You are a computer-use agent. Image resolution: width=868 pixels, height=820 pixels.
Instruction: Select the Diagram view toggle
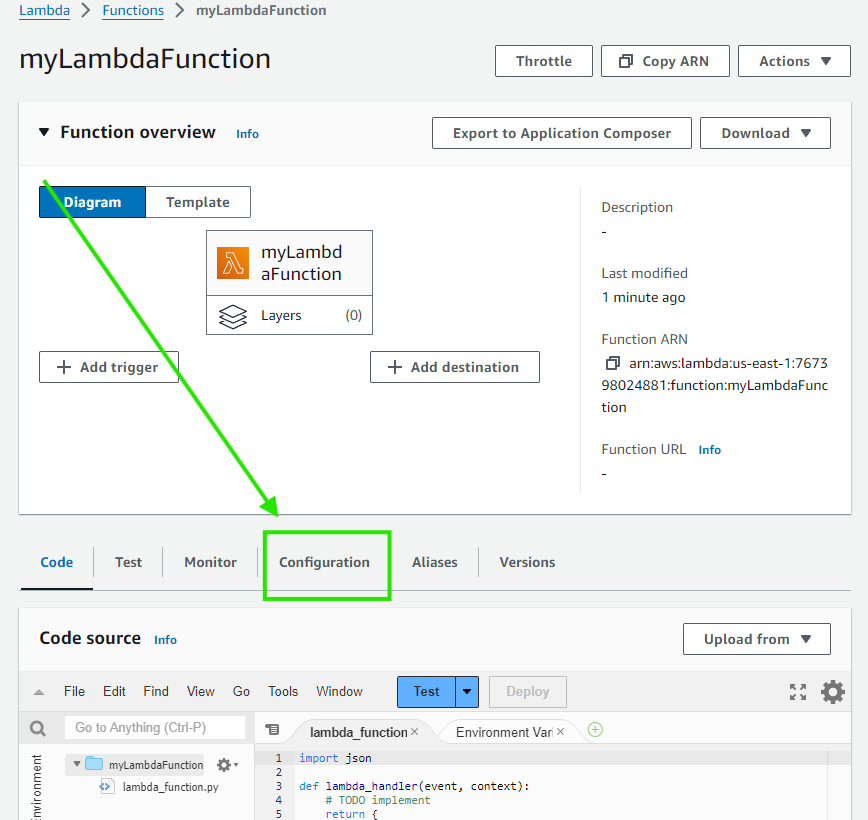click(x=93, y=202)
